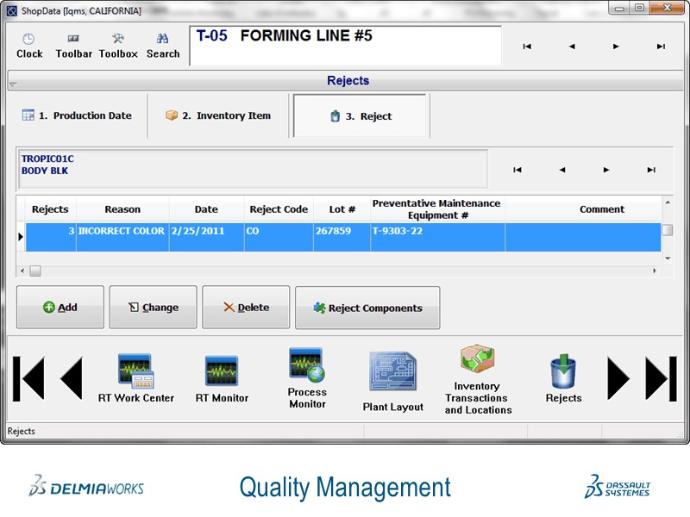
Task: Open the Toolbar option icon
Action: click(x=73, y=40)
